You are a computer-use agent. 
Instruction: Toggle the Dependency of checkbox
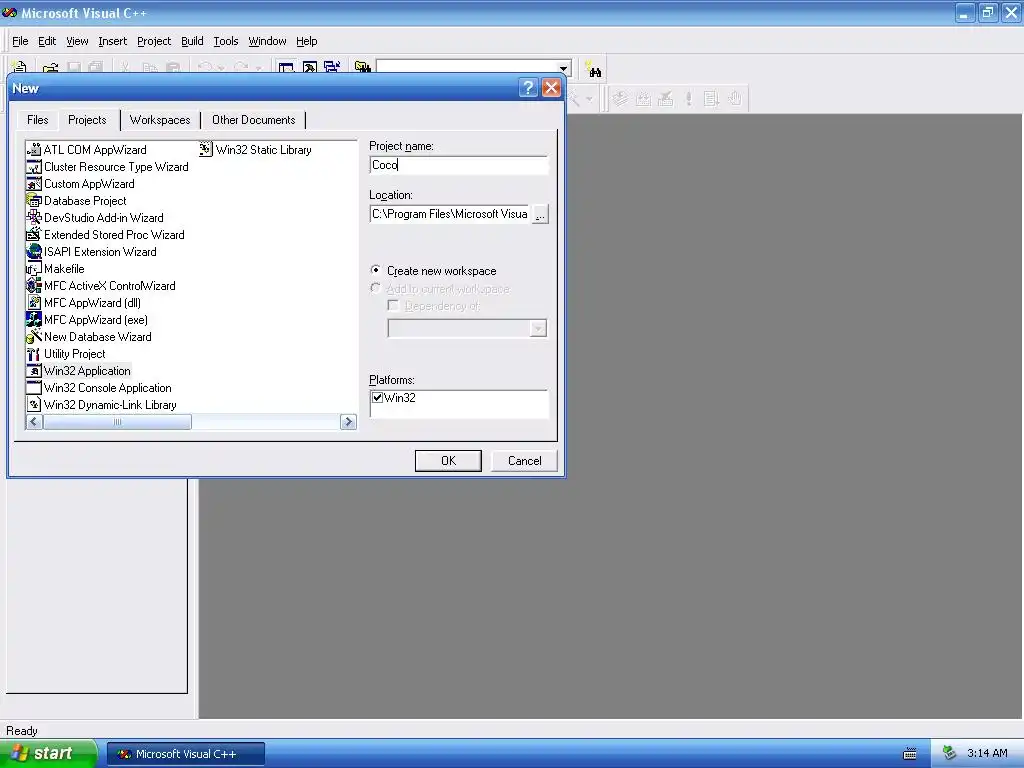pos(393,305)
